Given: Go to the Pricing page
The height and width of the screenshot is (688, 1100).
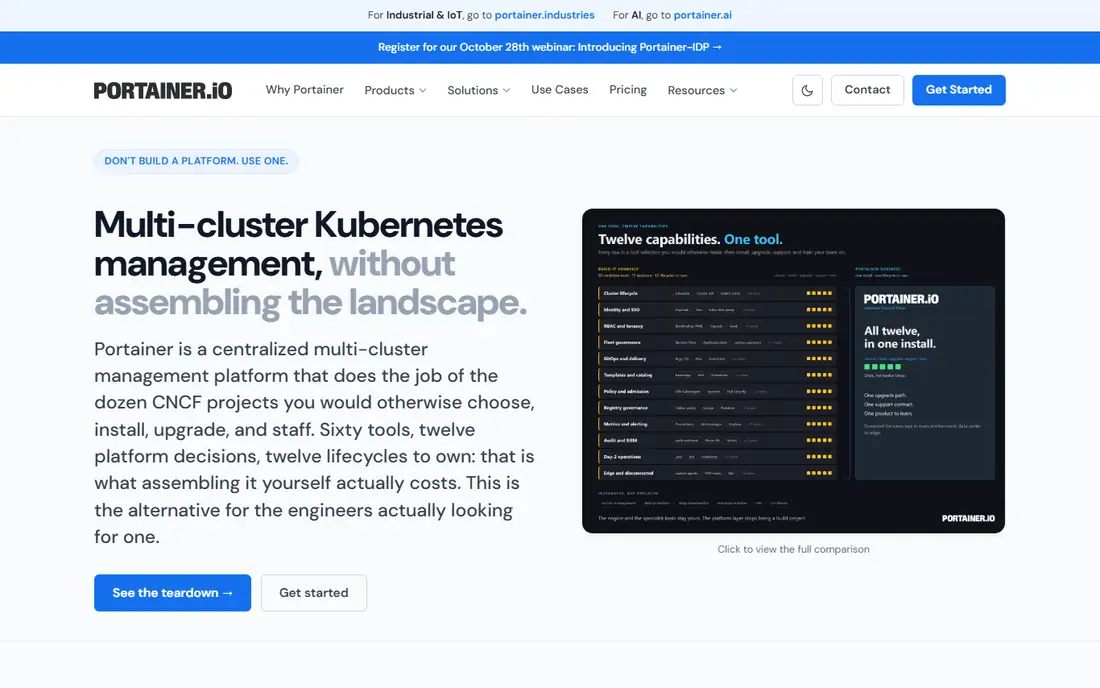Looking at the screenshot, I should pyautogui.click(x=627, y=90).
